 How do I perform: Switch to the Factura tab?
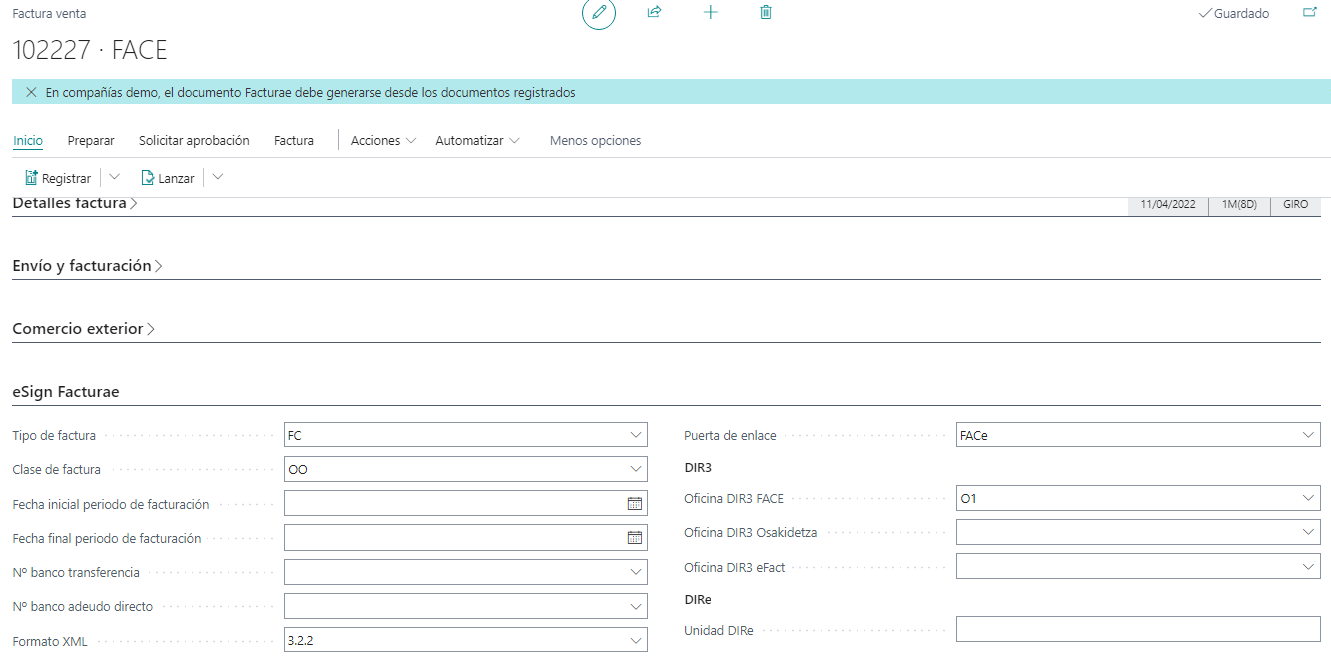pyautogui.click(x=292, y=140)
